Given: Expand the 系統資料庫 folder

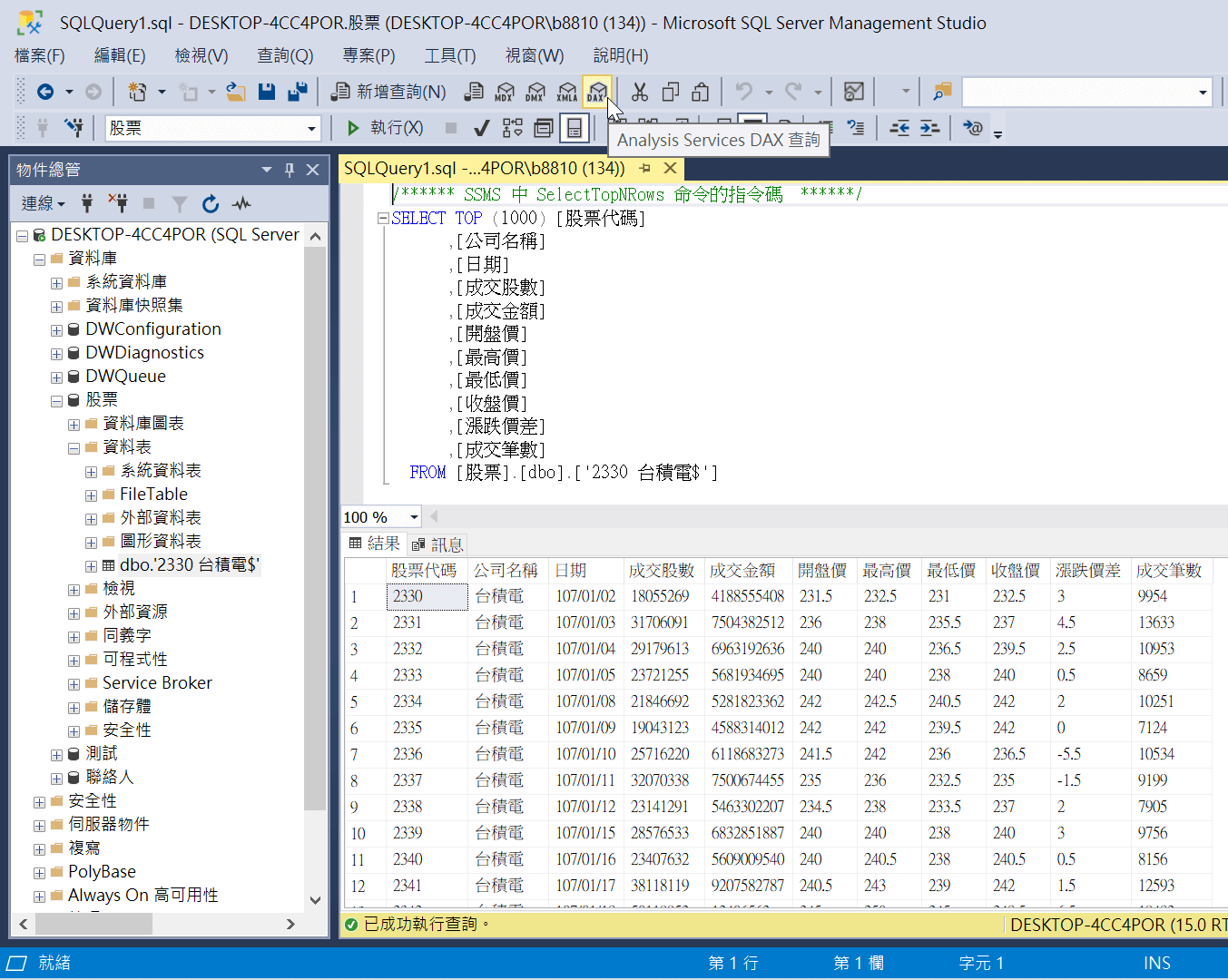Looking at the screenshot, I should 56,283.
